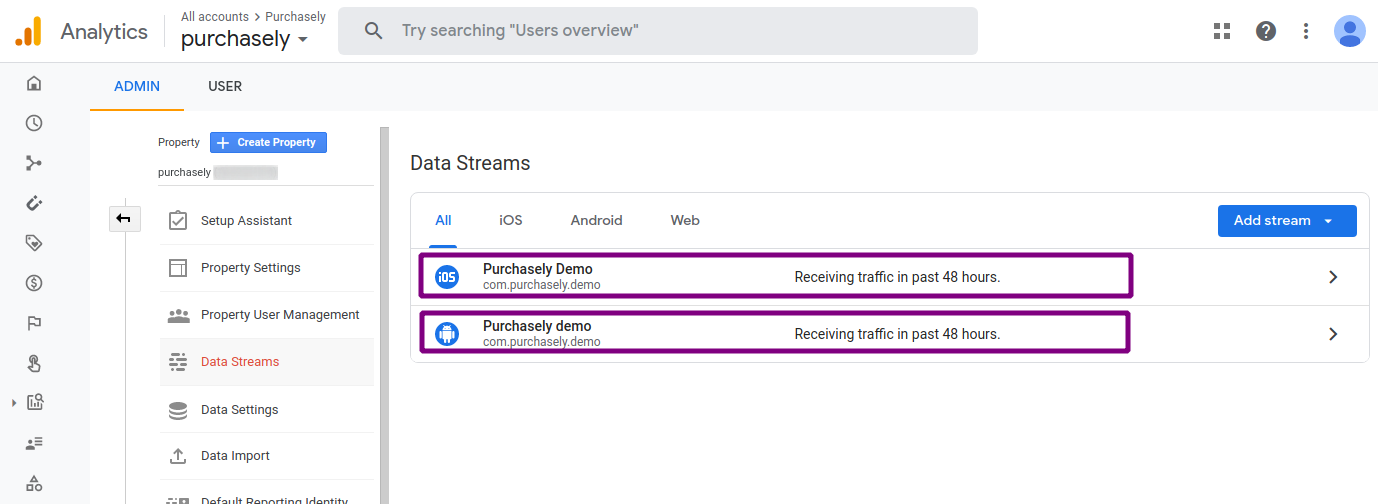Open the three-dot more options menu
The width and height of the screenshot is (1378, 504).
click(1306, 31)
